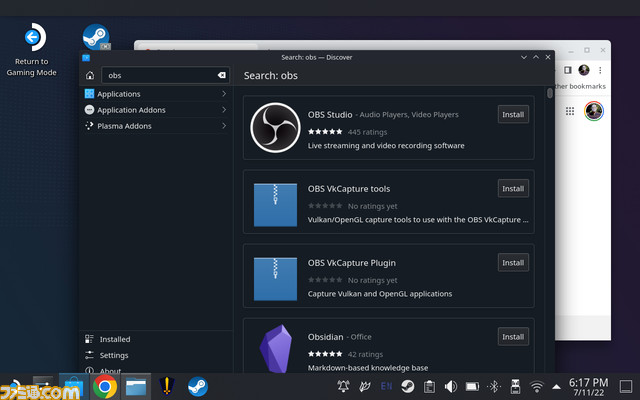Click the Steam tray icon
Viewport: 640px width, 400px height.
coord(407,386)
